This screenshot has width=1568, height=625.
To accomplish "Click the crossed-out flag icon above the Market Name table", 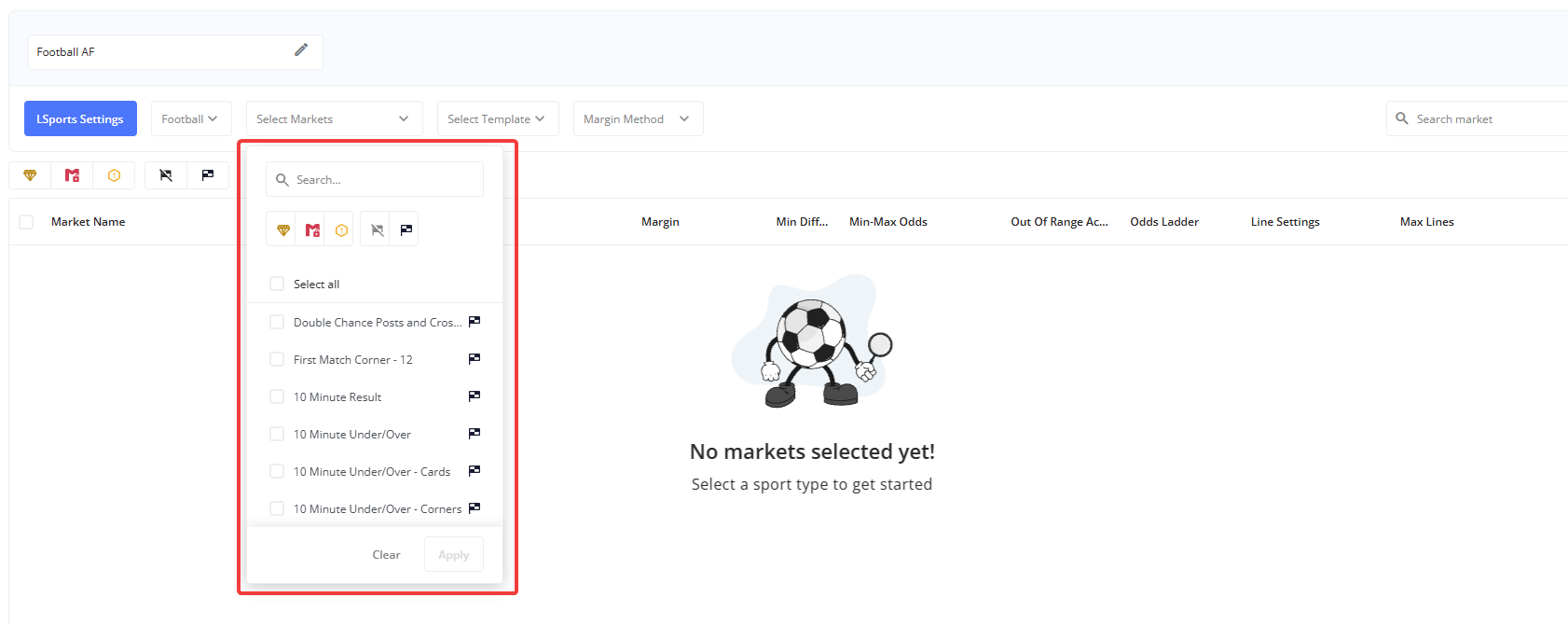I will (166, 175).
